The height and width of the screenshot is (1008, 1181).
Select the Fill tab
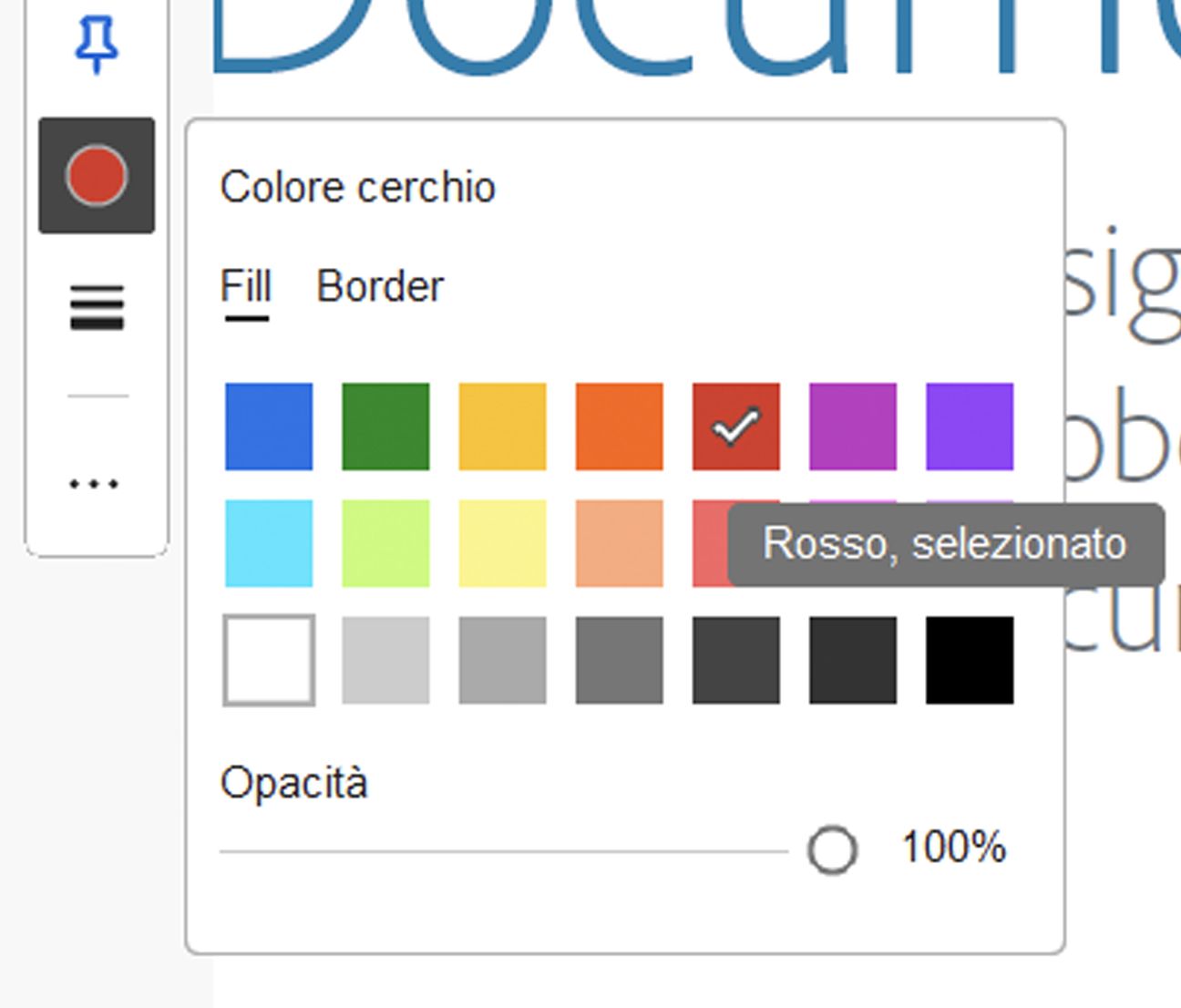(247, 285)
